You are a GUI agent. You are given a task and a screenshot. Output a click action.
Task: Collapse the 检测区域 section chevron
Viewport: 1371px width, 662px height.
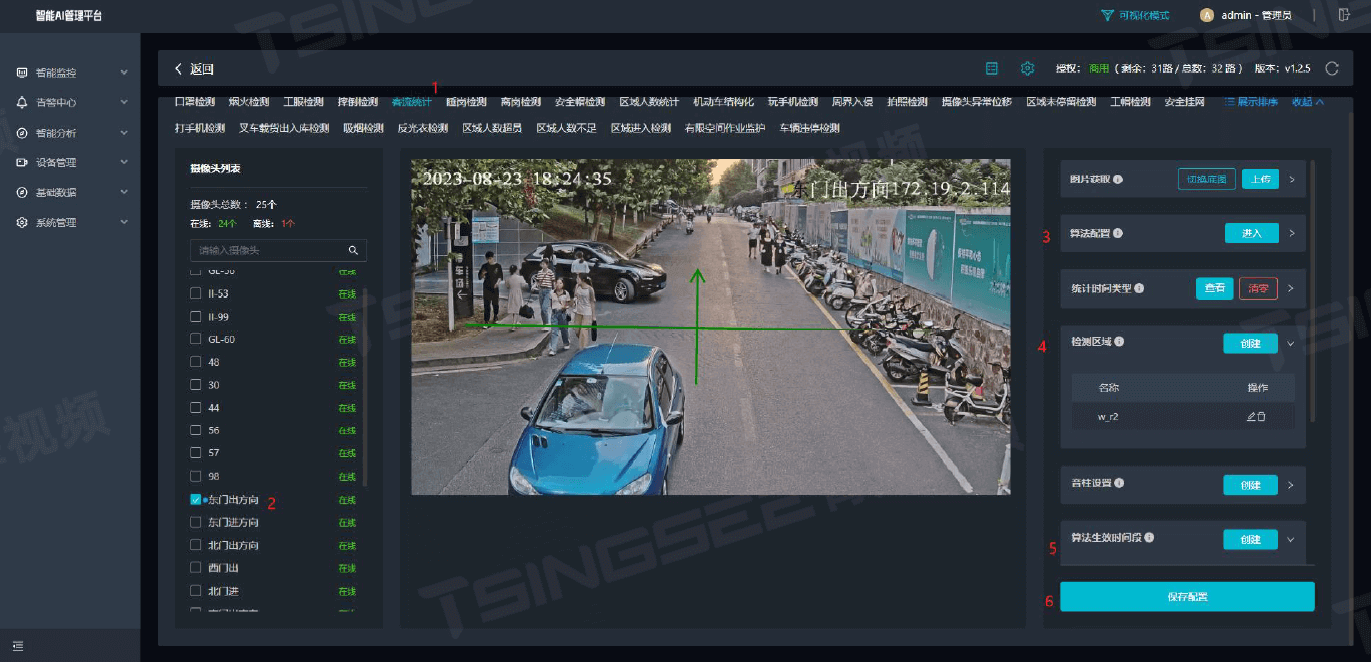pyautogui.click(x=1291, y=343)
